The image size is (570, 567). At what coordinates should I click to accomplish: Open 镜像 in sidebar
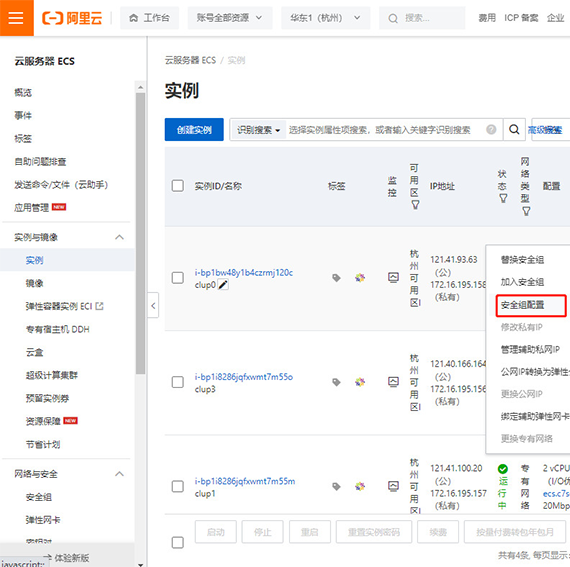[x=34, y=283]
